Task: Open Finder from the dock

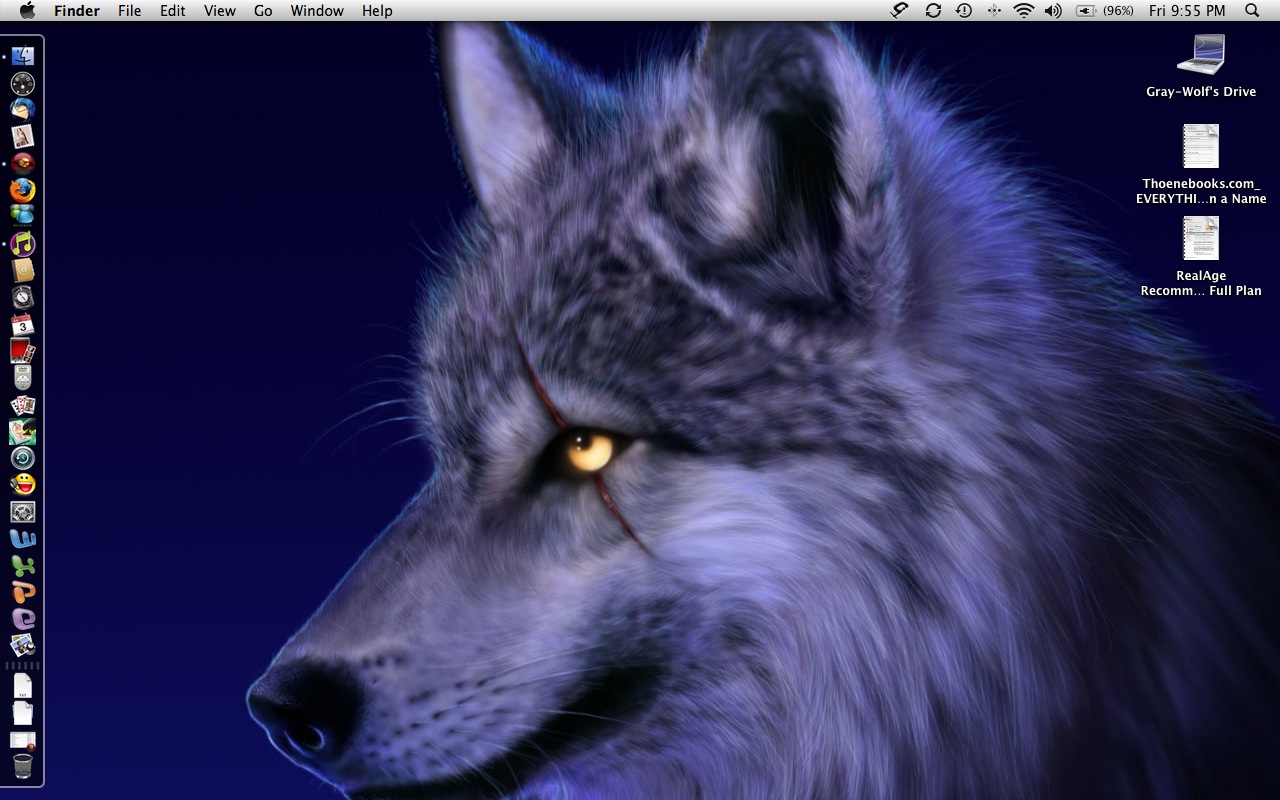Action: tap(23, 56)
